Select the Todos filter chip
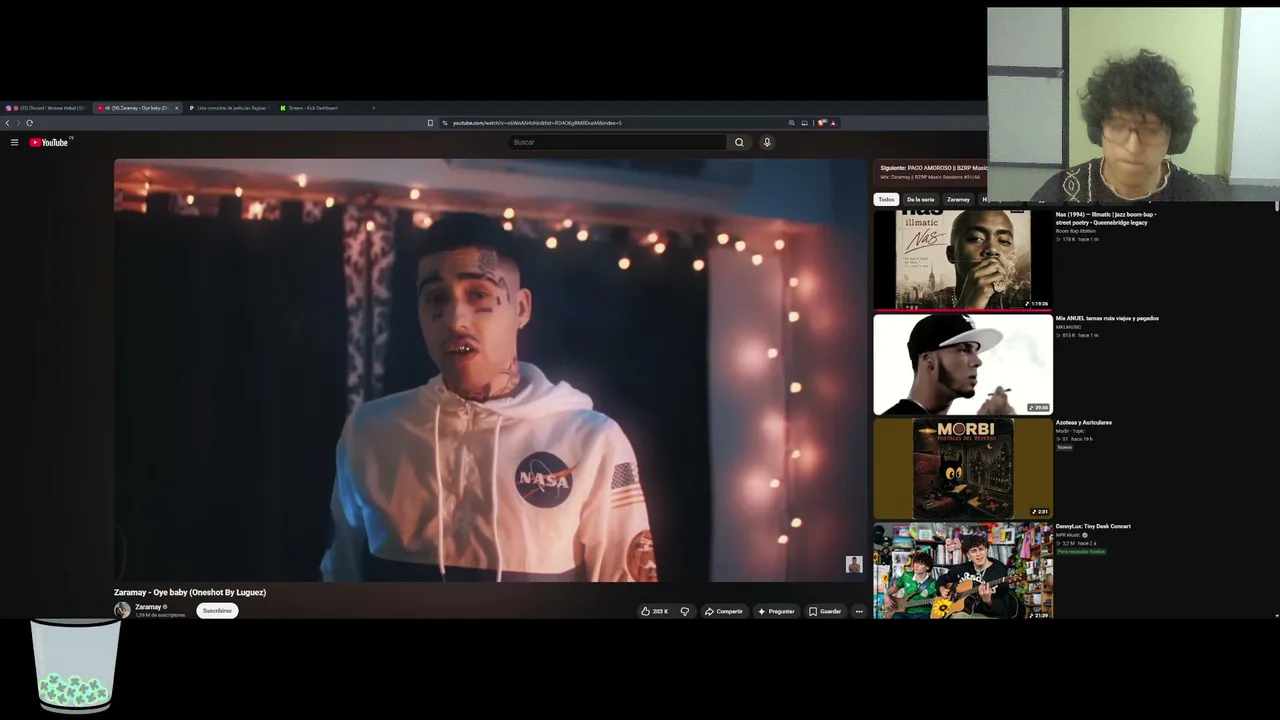 coord(886,199)
